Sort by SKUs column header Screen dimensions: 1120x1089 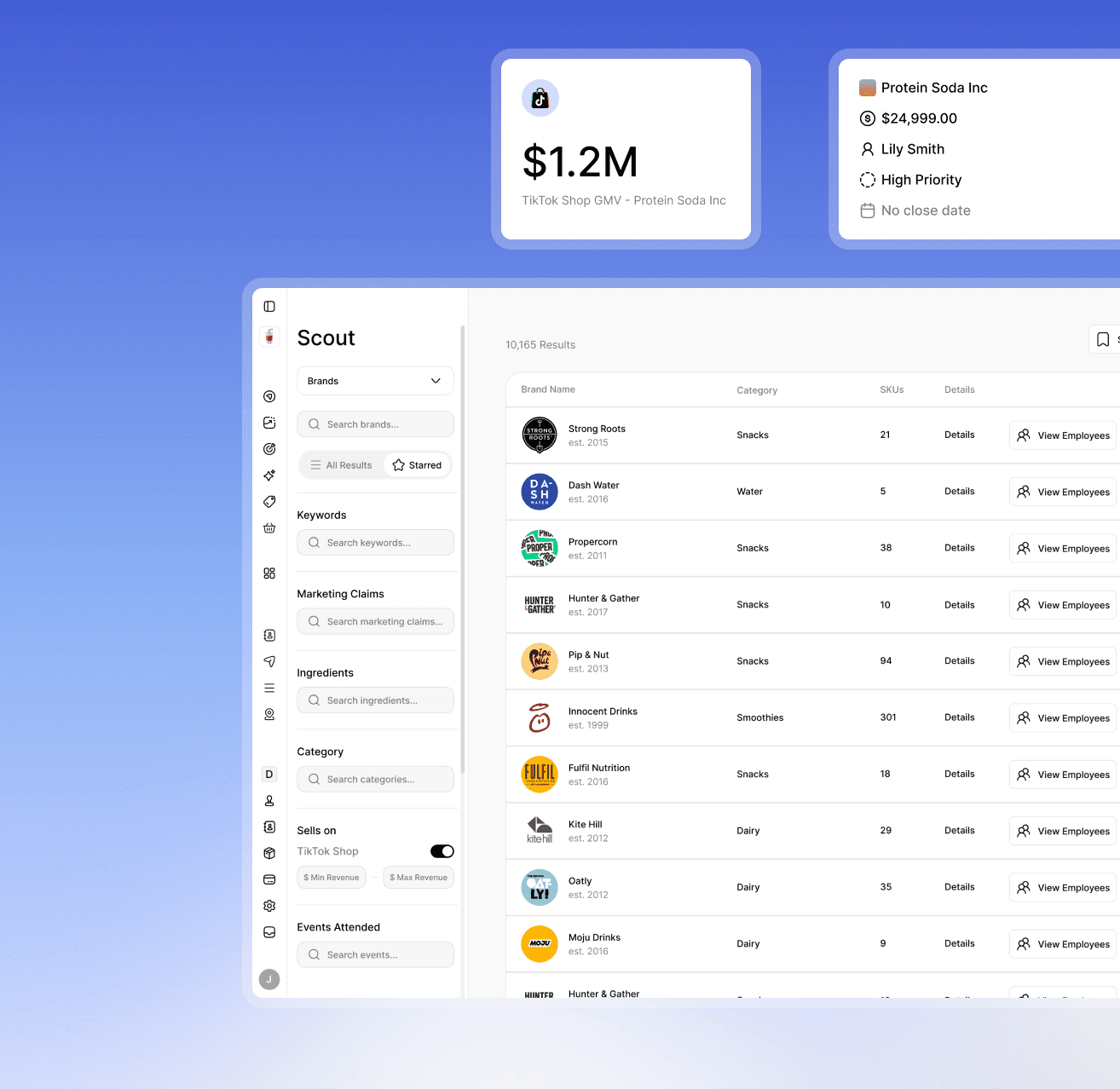(892, 389)
